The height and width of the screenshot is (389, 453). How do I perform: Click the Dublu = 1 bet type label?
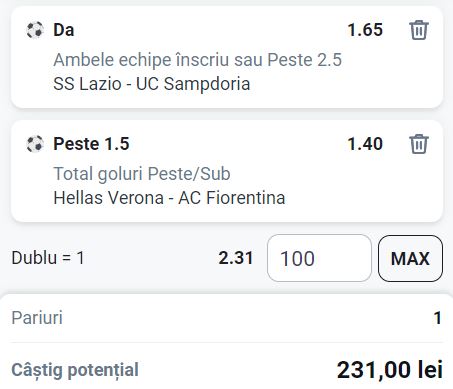pyautogui.click(x=48, y=258)
